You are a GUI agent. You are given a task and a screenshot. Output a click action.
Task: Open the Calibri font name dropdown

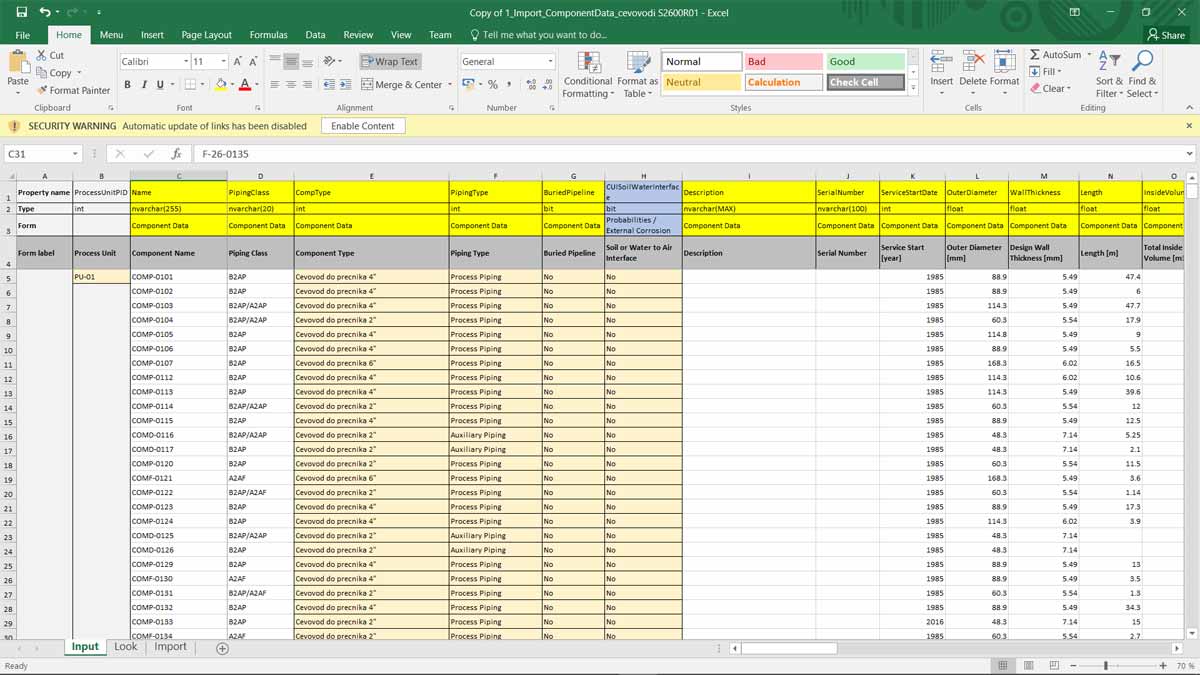tap(186, 62)
